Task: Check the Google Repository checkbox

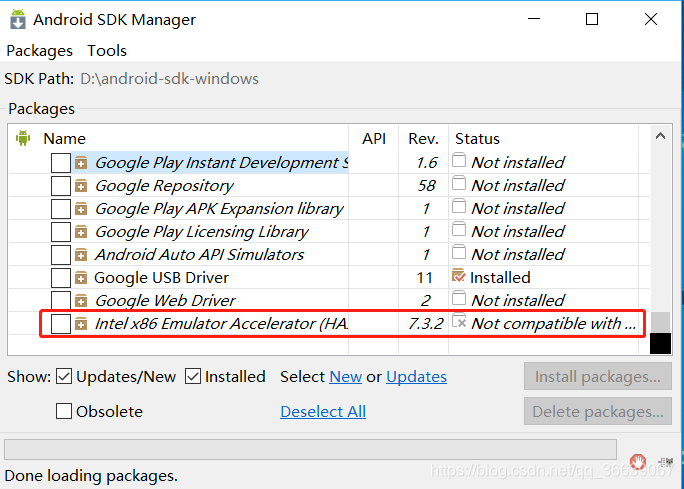Action: 61,186
